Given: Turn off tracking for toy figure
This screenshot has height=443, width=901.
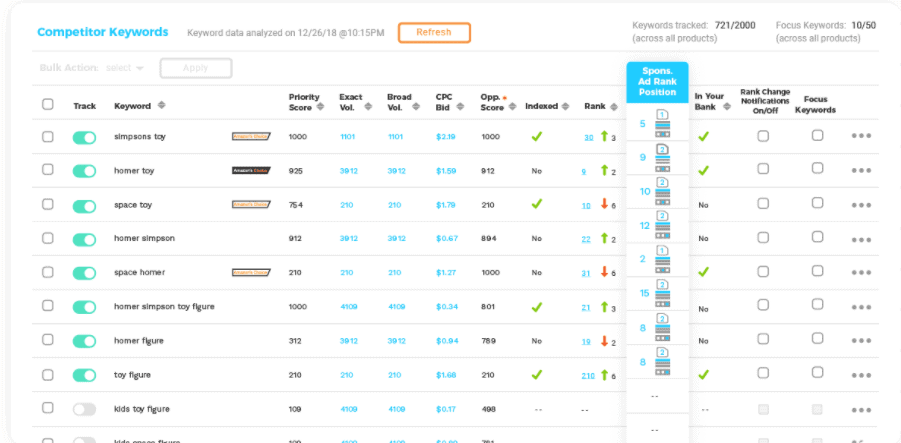Looking at the screenshot, I should 84,375.
